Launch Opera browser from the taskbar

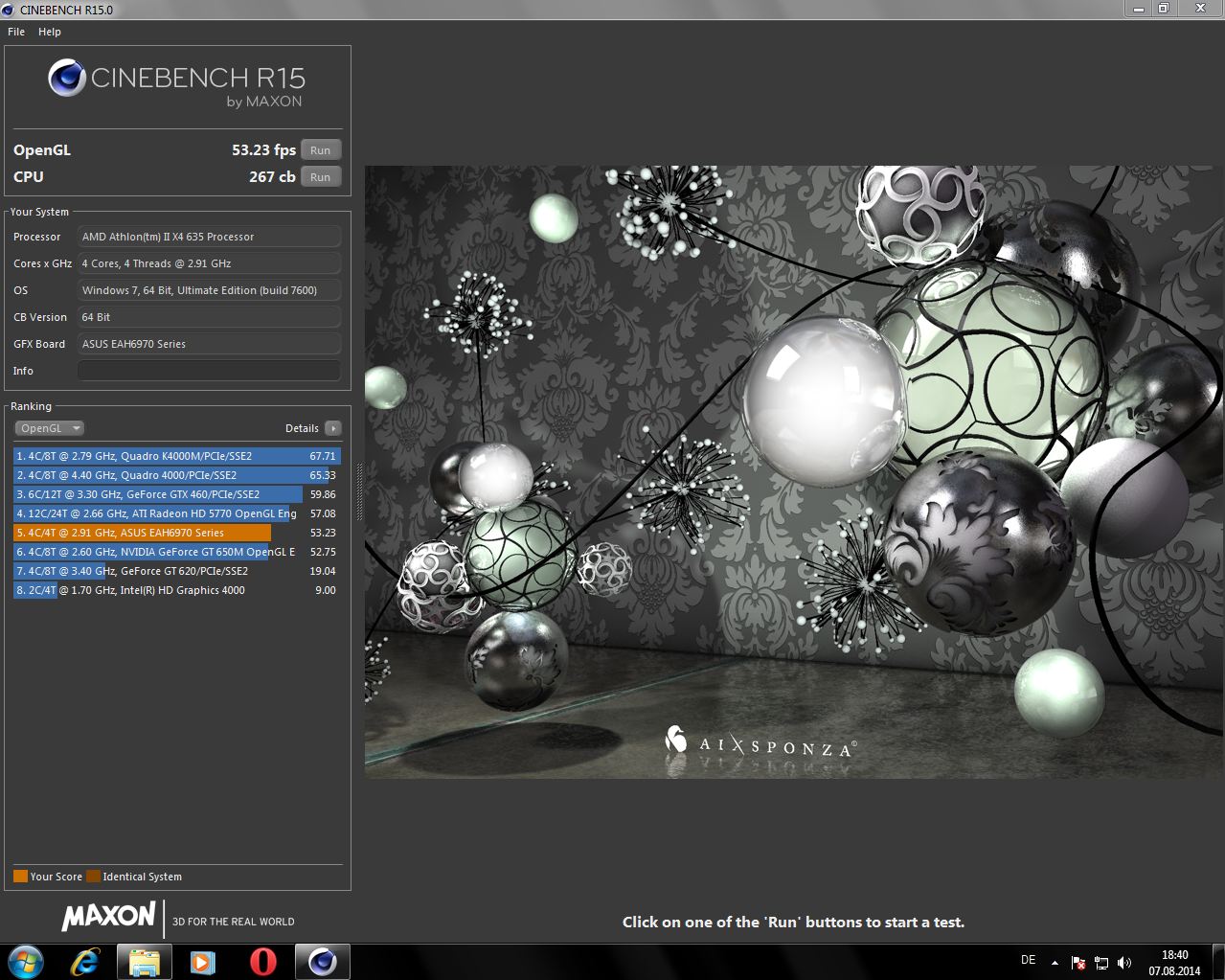pos(263,962)
